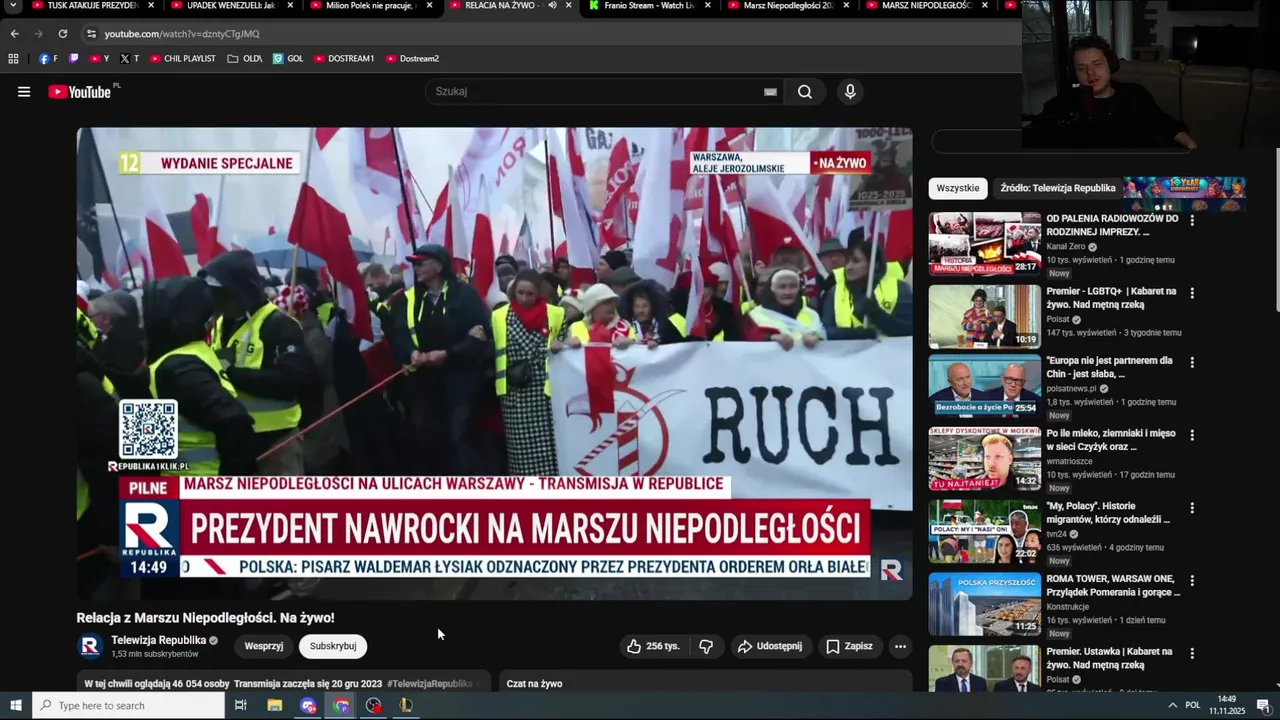Open on-screen keyboard icon in search box

pos(770,92)
